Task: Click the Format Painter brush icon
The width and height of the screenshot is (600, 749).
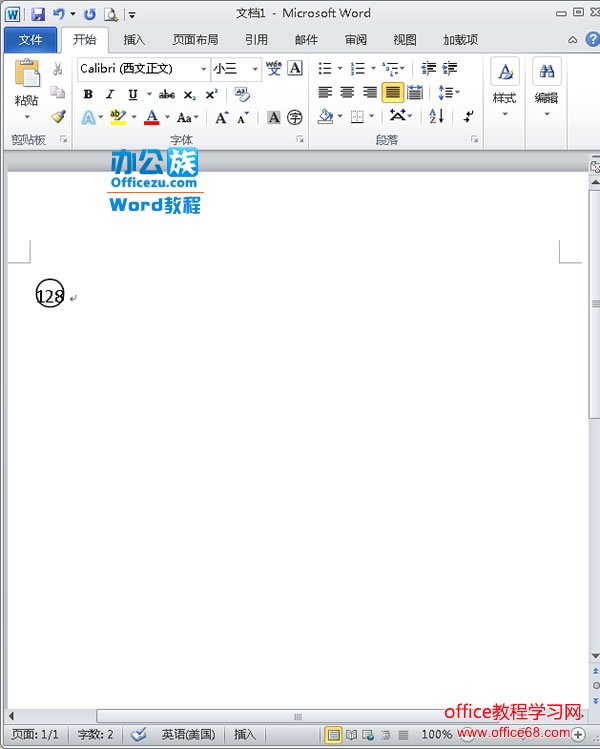Action: click(x=58, y=116)
